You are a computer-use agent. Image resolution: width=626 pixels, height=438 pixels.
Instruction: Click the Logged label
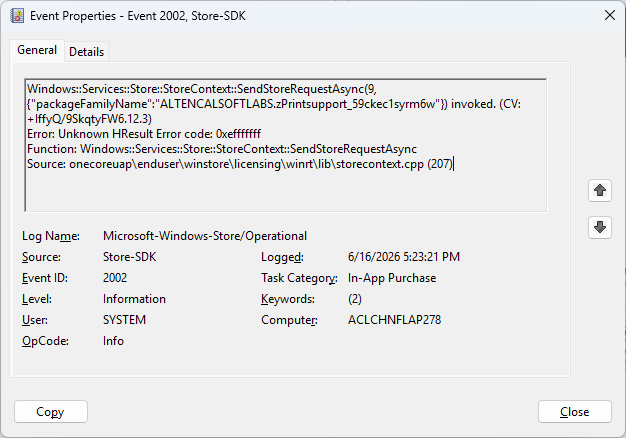pos(282,258)
